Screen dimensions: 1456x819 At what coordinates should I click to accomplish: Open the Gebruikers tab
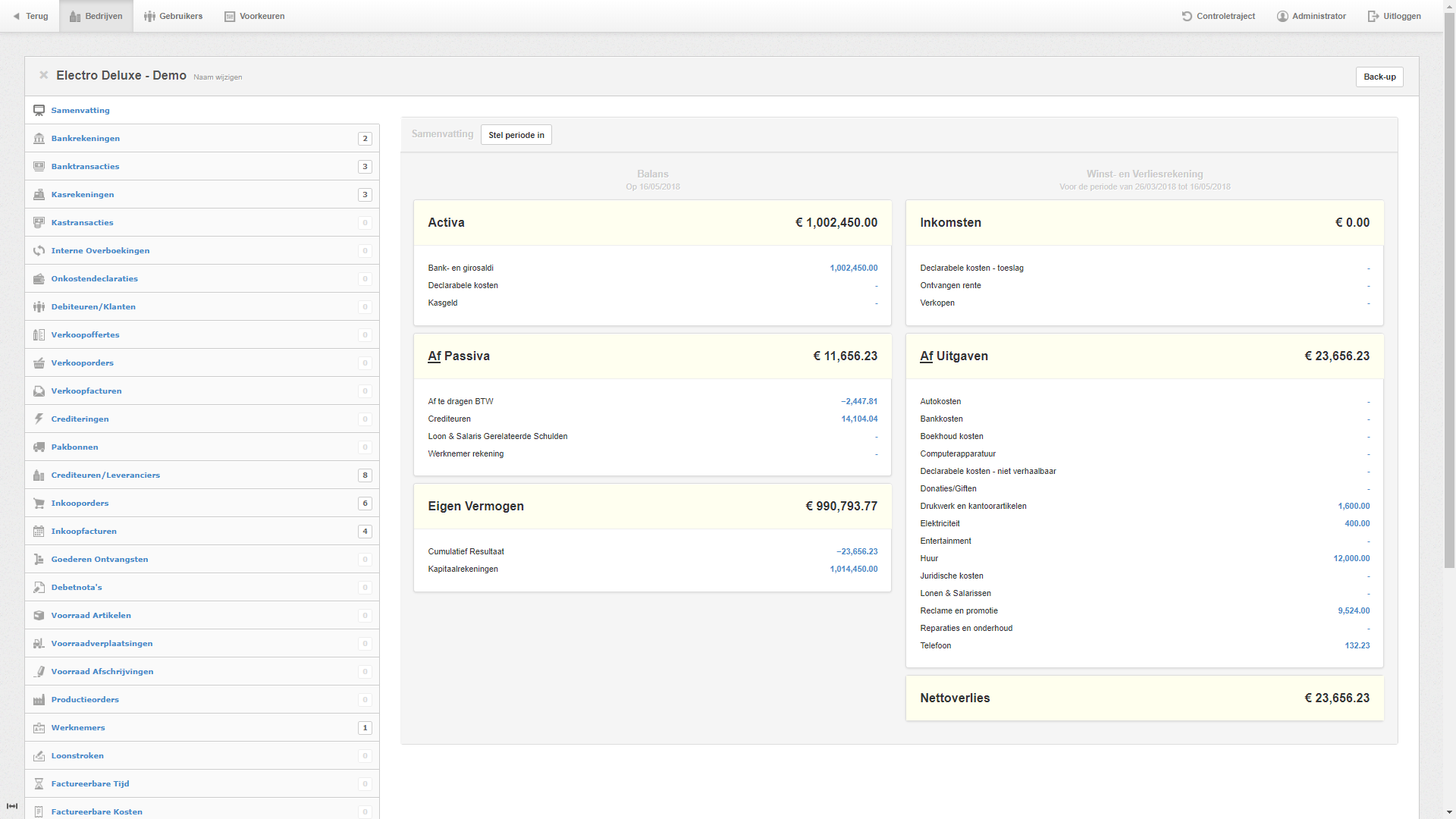point(174,16)
